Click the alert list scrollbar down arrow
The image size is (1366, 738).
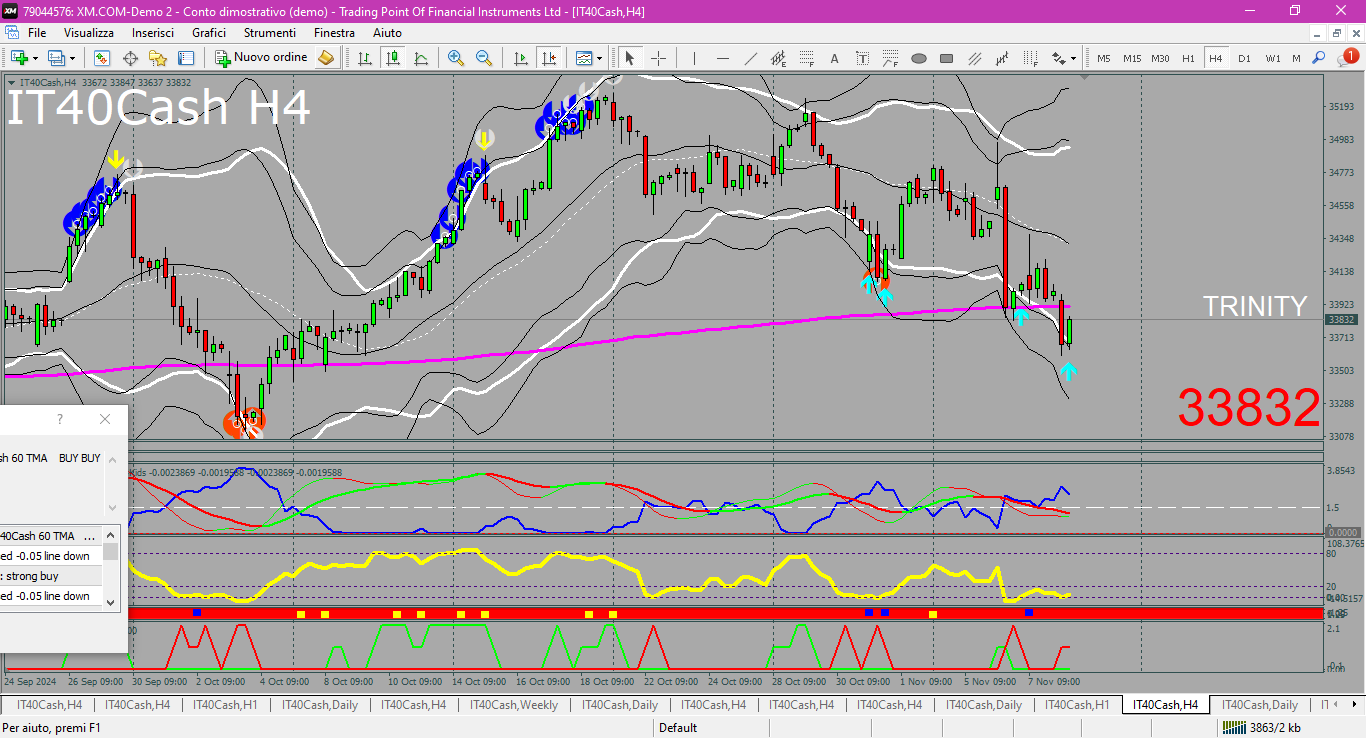pyautogui.click(x=111, y=603)
